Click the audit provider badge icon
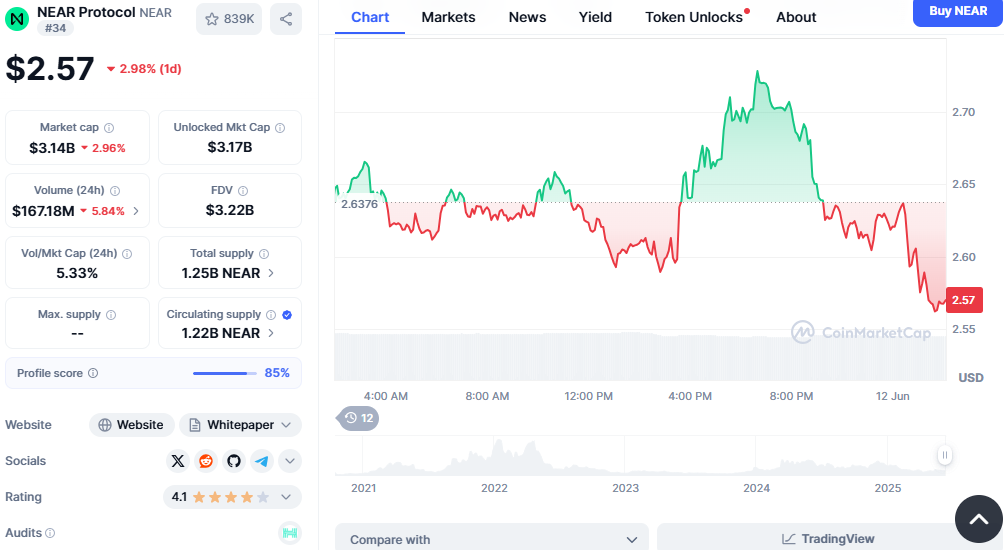 290,533
